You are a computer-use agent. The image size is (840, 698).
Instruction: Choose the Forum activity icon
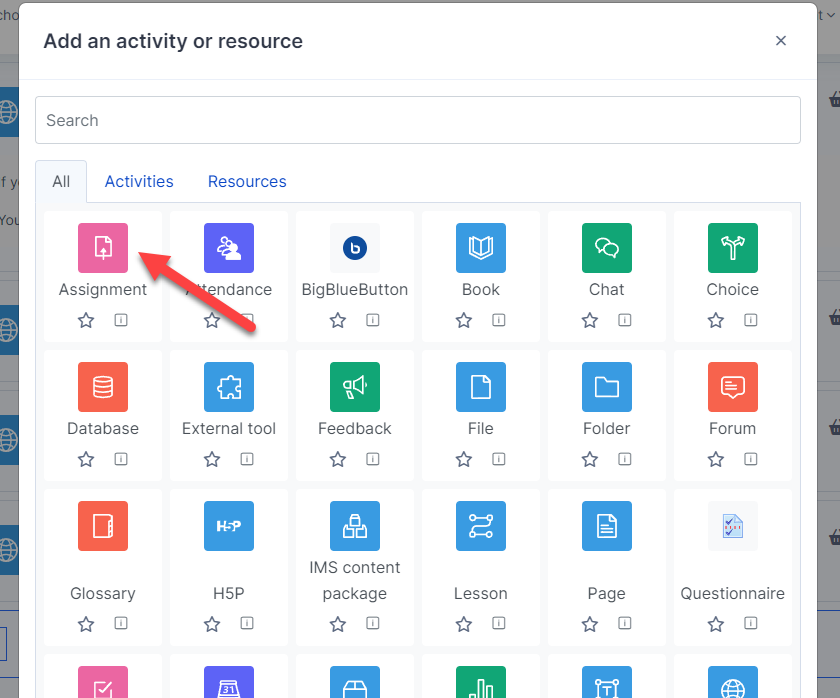(x=733, y=387)
